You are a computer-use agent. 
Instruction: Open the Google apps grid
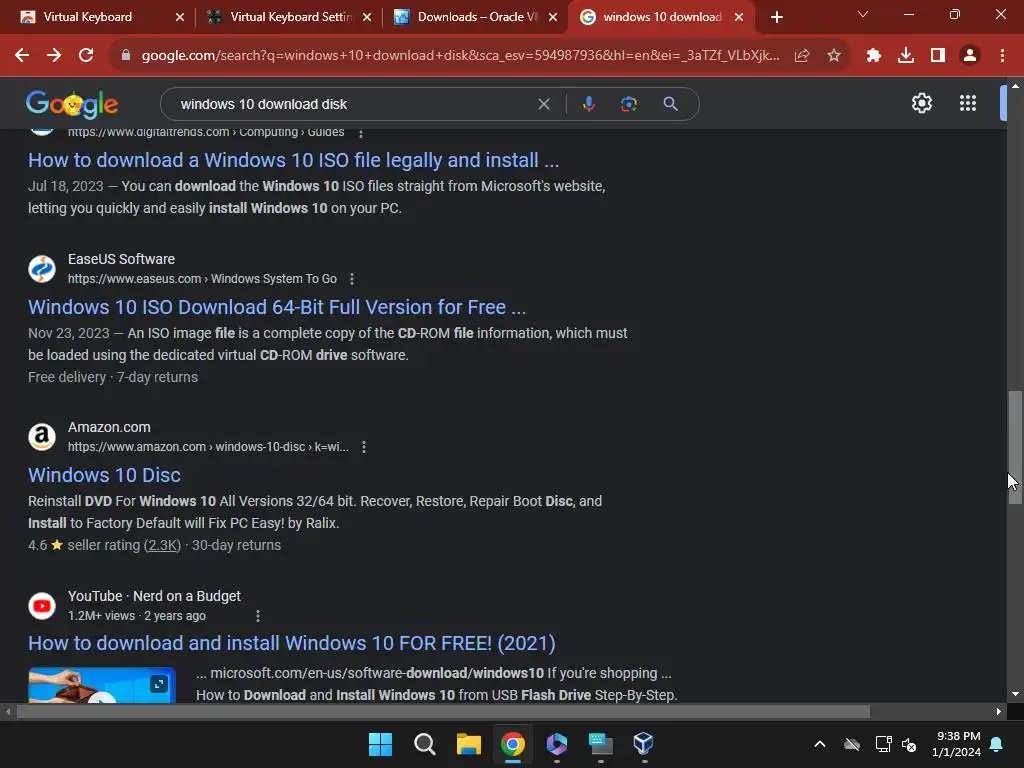tap(968, 103)
